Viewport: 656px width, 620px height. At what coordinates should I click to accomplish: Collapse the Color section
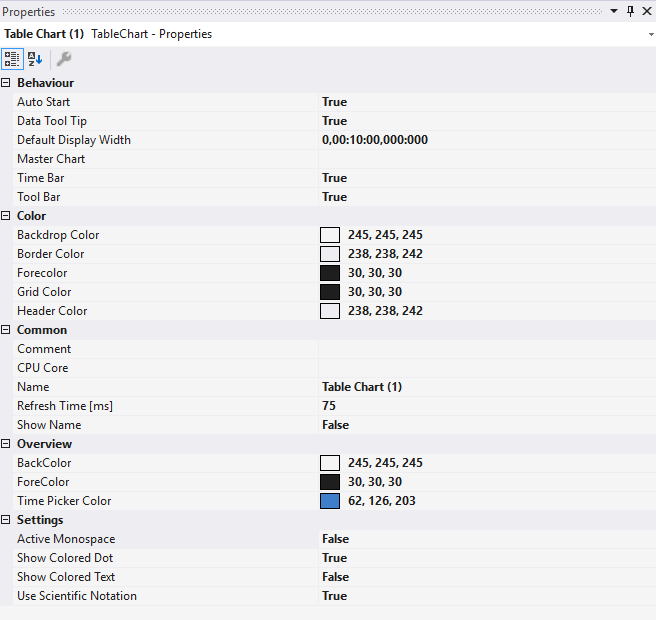pos(7,216)
